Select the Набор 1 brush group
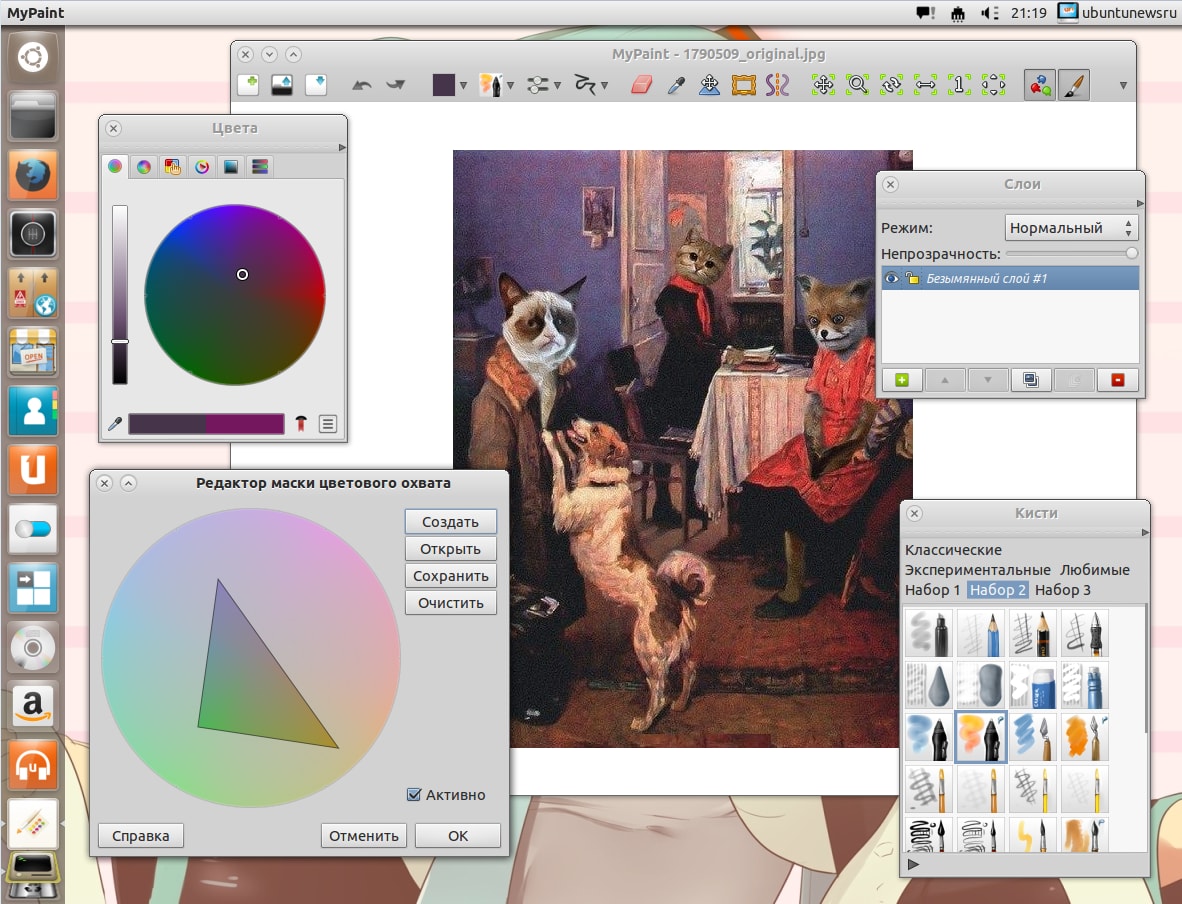1182x904 pixels. click(x=932, y=590)
